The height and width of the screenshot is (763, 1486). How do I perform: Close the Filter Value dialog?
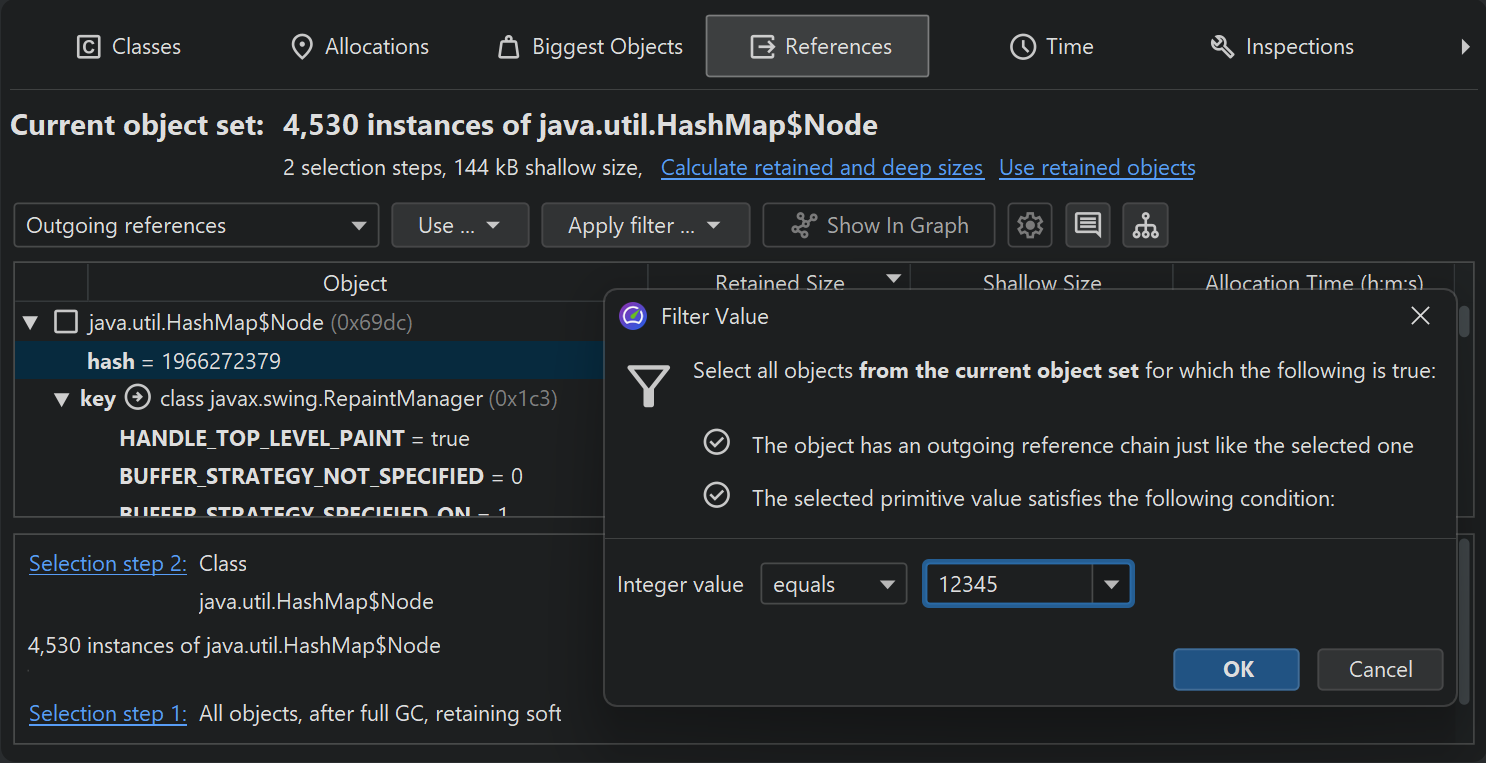click(x=1419, y=317)
